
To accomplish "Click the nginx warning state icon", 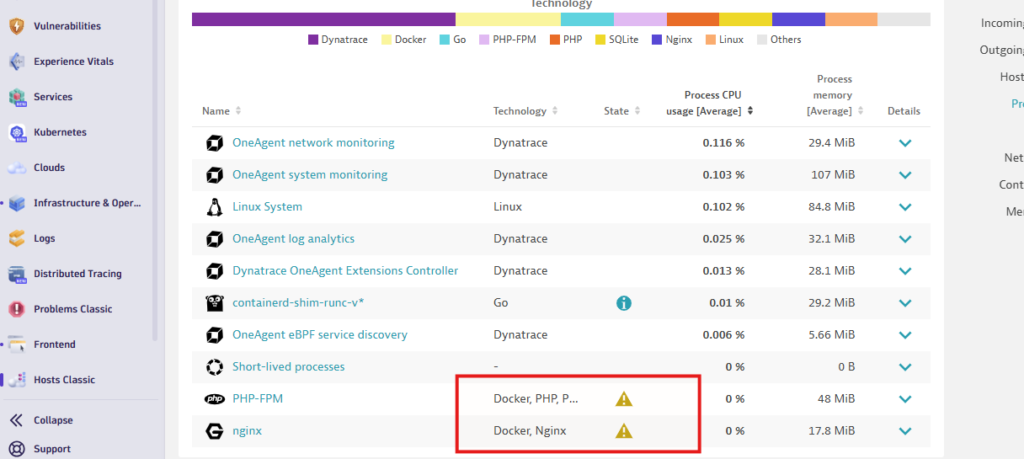I will 623,431.
